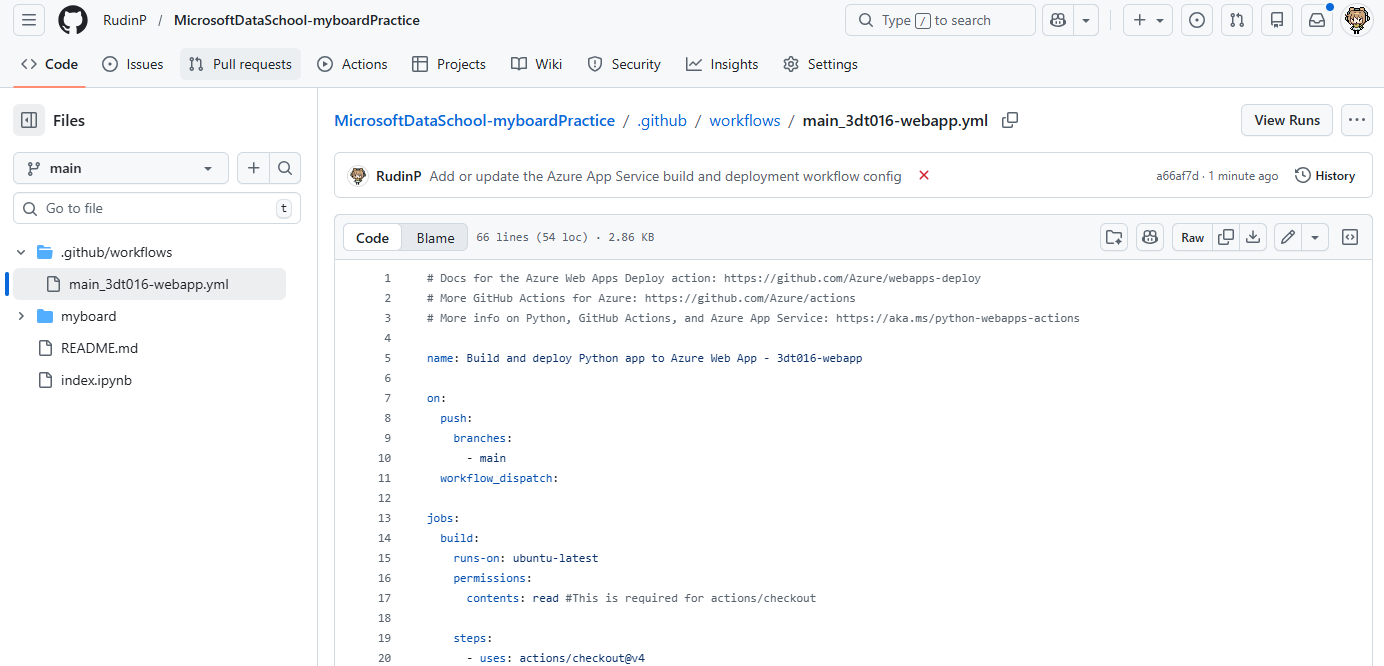Open MicrosoftDataSchool-myboardPractice repository header link
The width and height of the screenshot is (1384, 666).
point(297,20)
